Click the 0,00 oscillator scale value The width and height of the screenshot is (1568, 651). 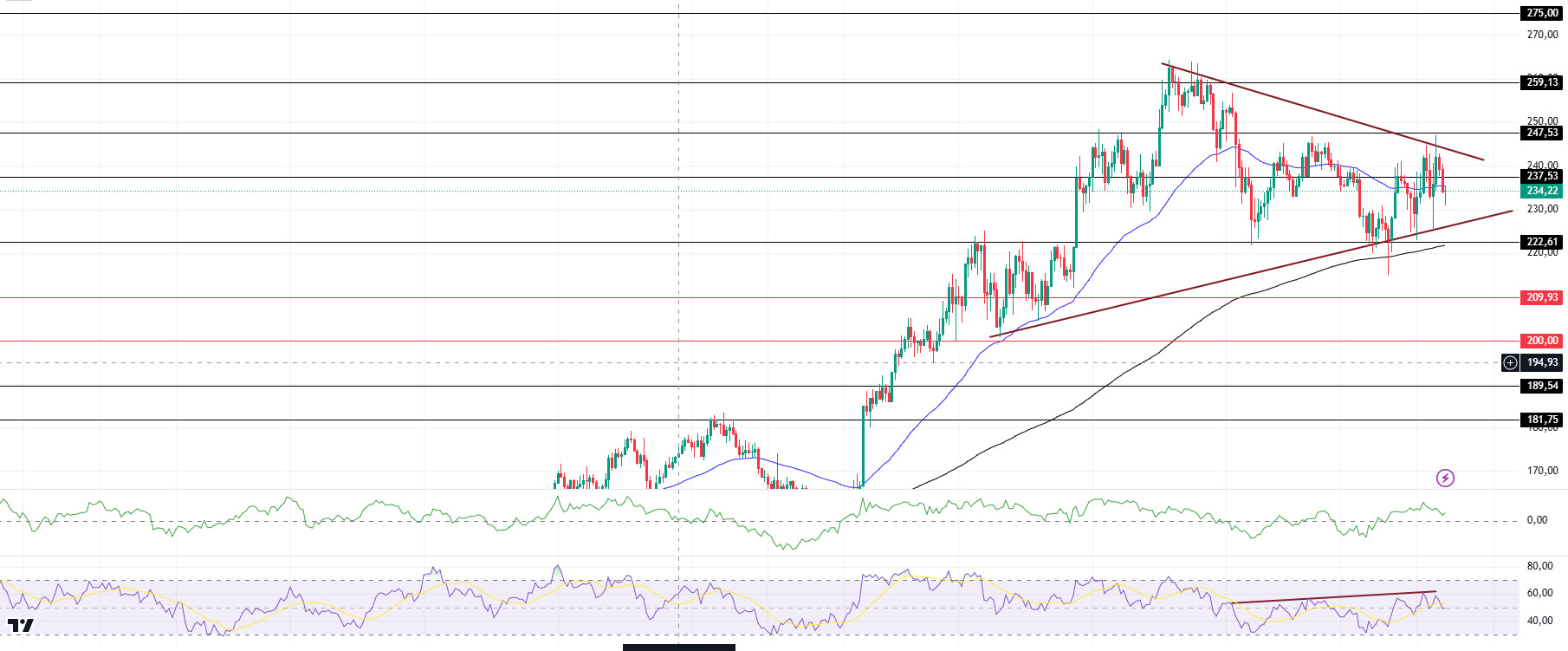tap(1537, 520)
